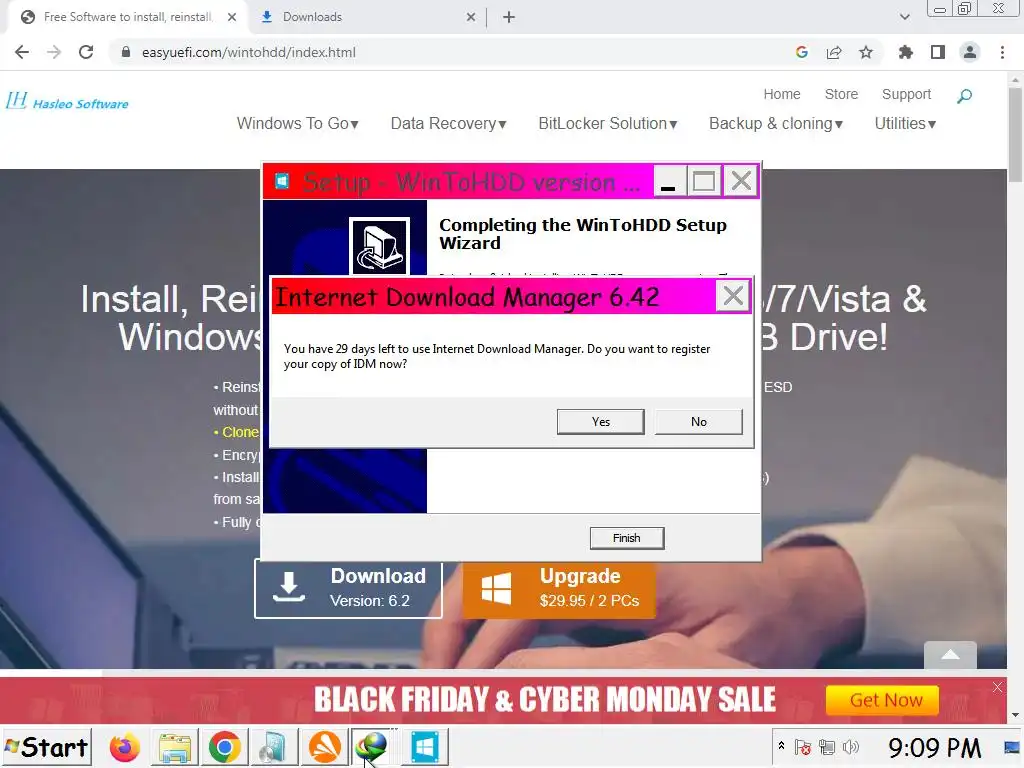
Task: Click Get Now sale button
Action: click(x=882, y=700)
